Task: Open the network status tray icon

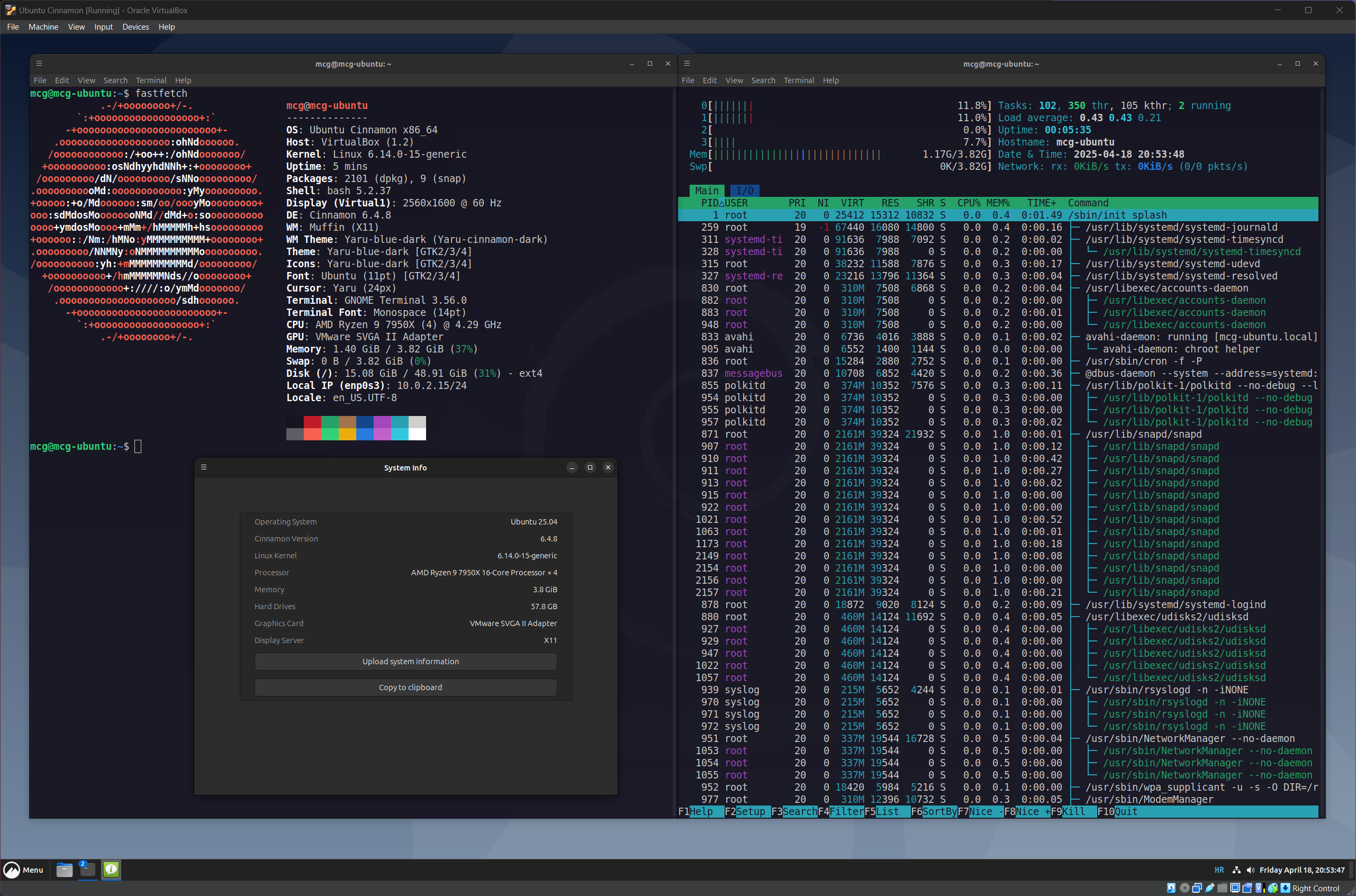Action: click(1236, 870)
